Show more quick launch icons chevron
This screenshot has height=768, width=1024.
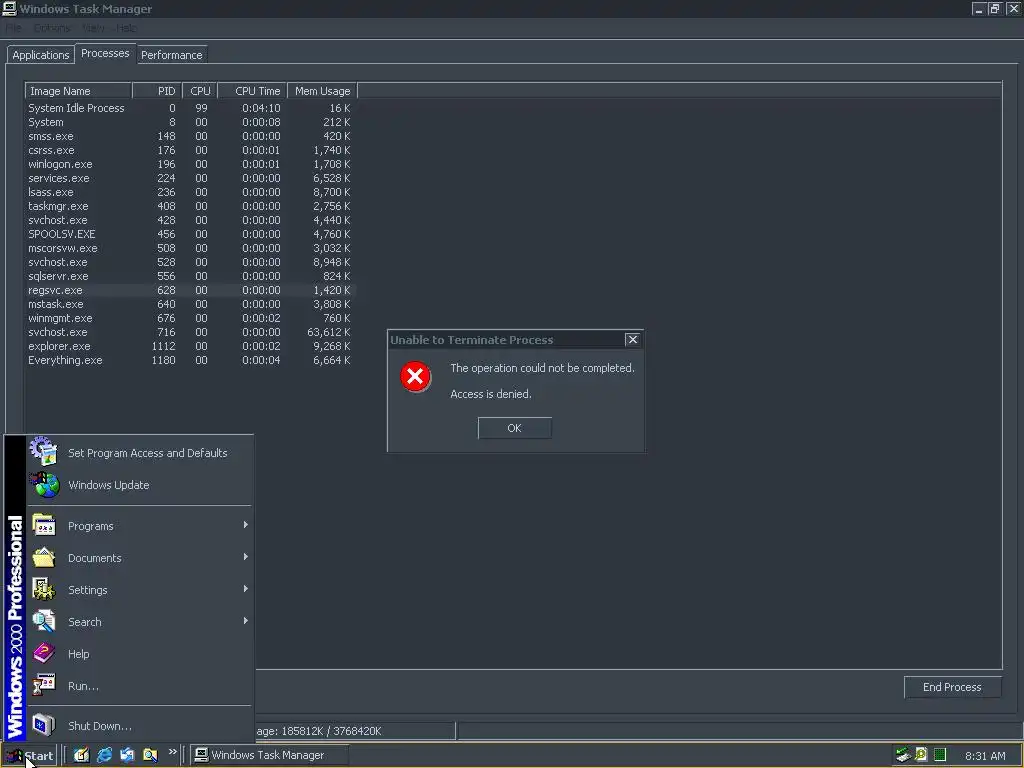coord(172,752)
